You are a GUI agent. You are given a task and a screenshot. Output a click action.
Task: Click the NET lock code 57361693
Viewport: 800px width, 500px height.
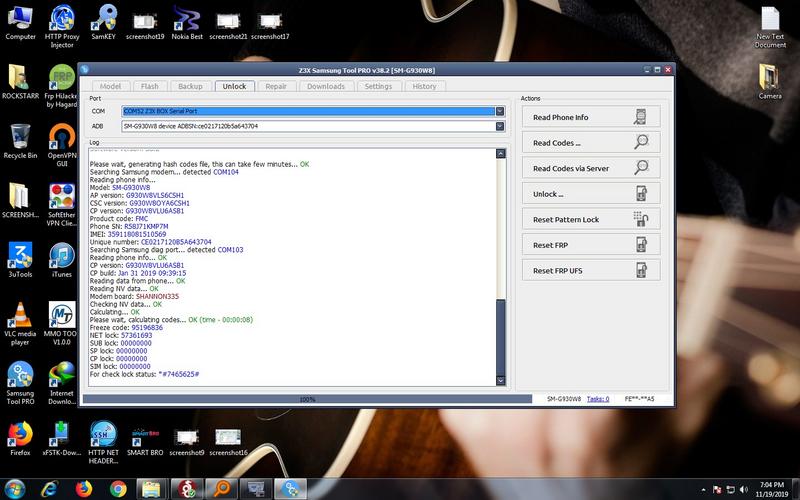pyautogui.click(x=136, y=335)
